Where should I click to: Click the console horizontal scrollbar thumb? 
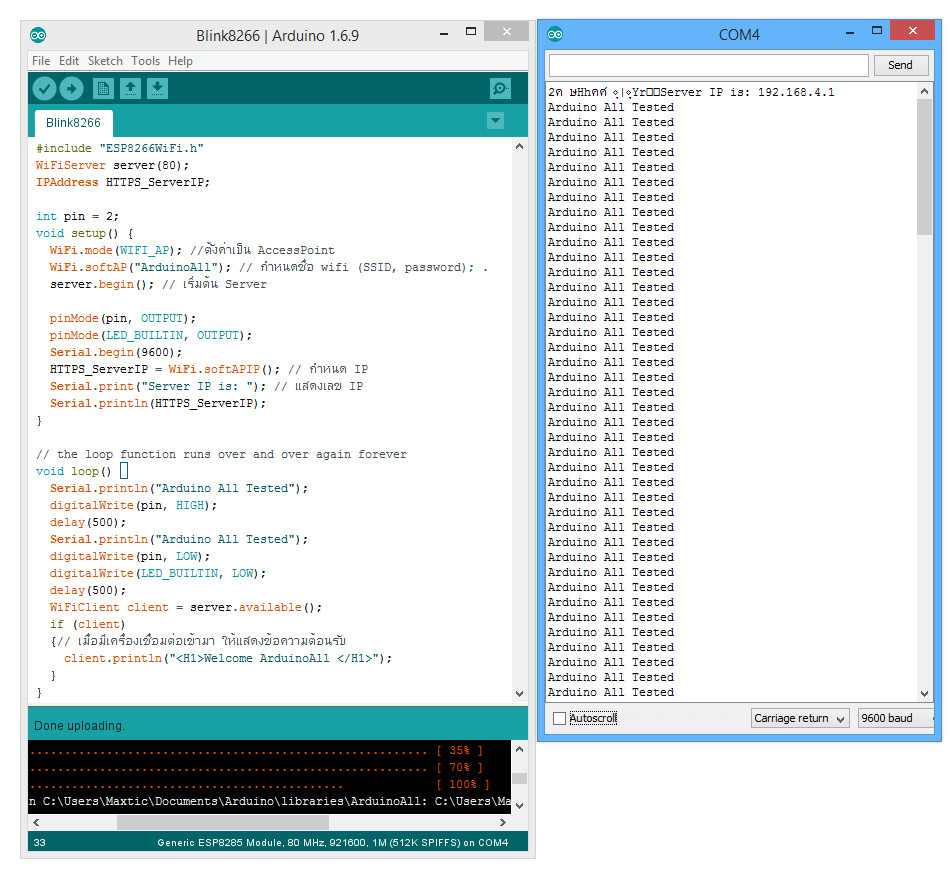pyautogui.click(x=222, y=822)
